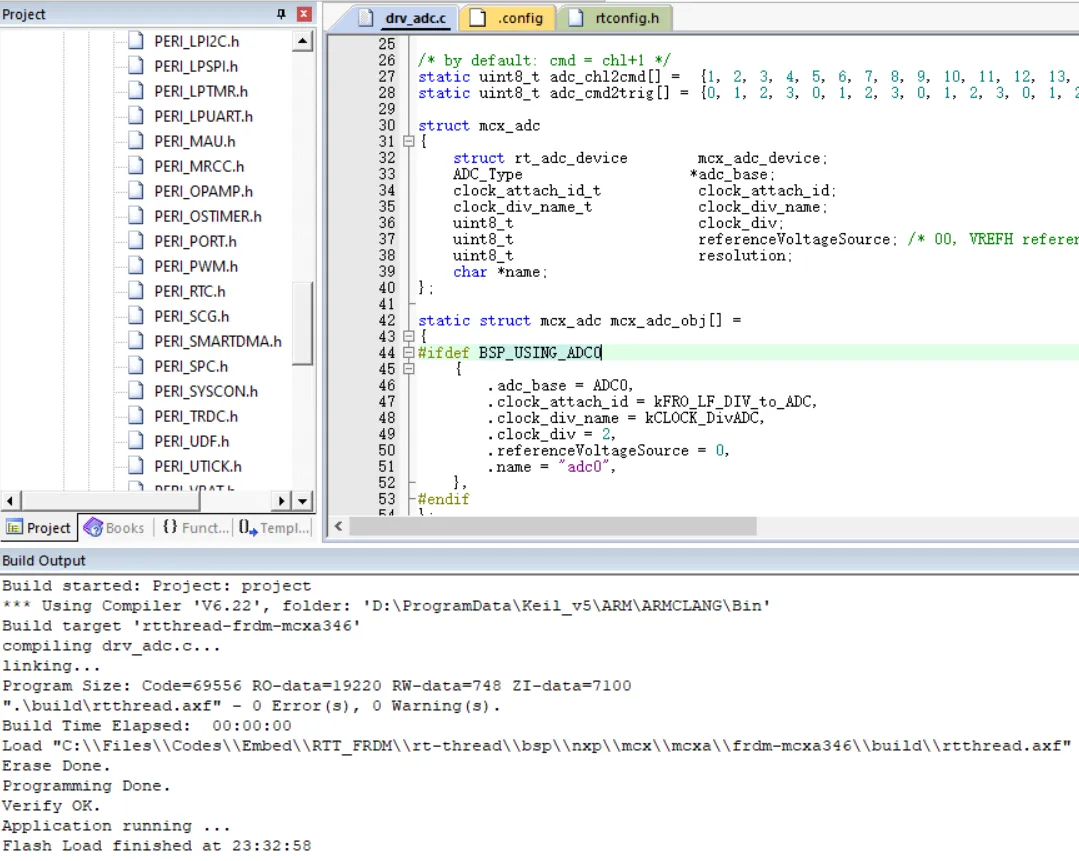Viewport: 1079px width, 861px height.
Task: Open the rtconfig.h editor tab
Action: pos(616,18)
